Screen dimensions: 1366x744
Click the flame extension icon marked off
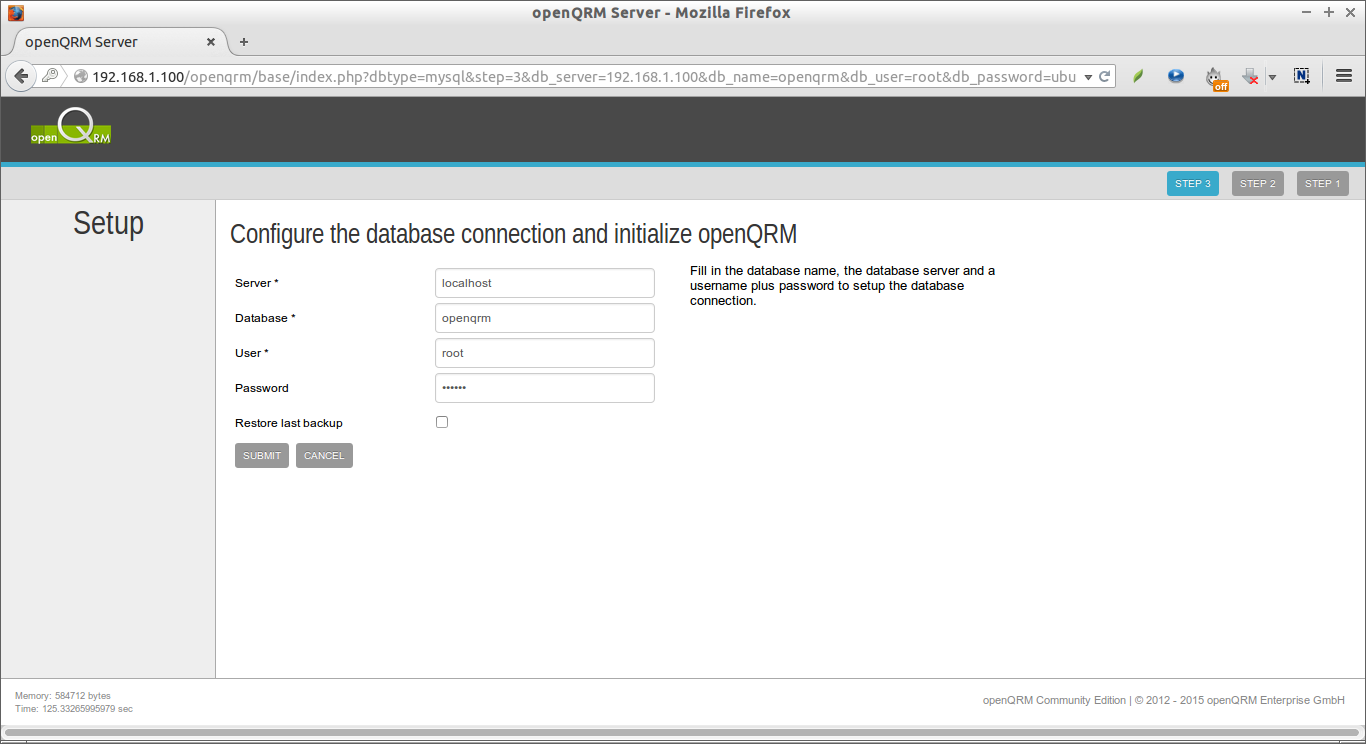[1215, 76]
